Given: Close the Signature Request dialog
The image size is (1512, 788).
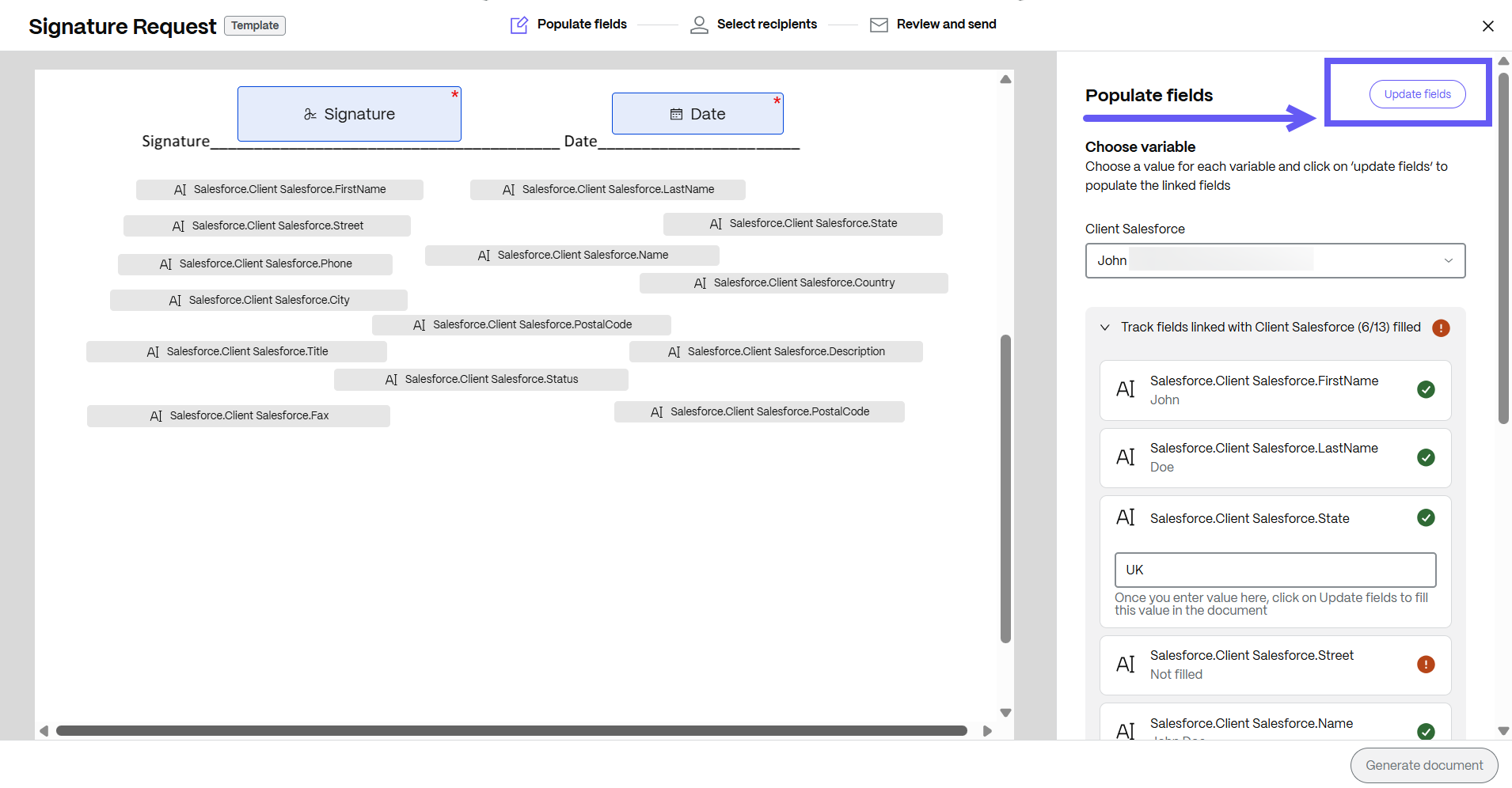Looking at the screenshot, I should pyautogui.click(x=1487, y=26).
